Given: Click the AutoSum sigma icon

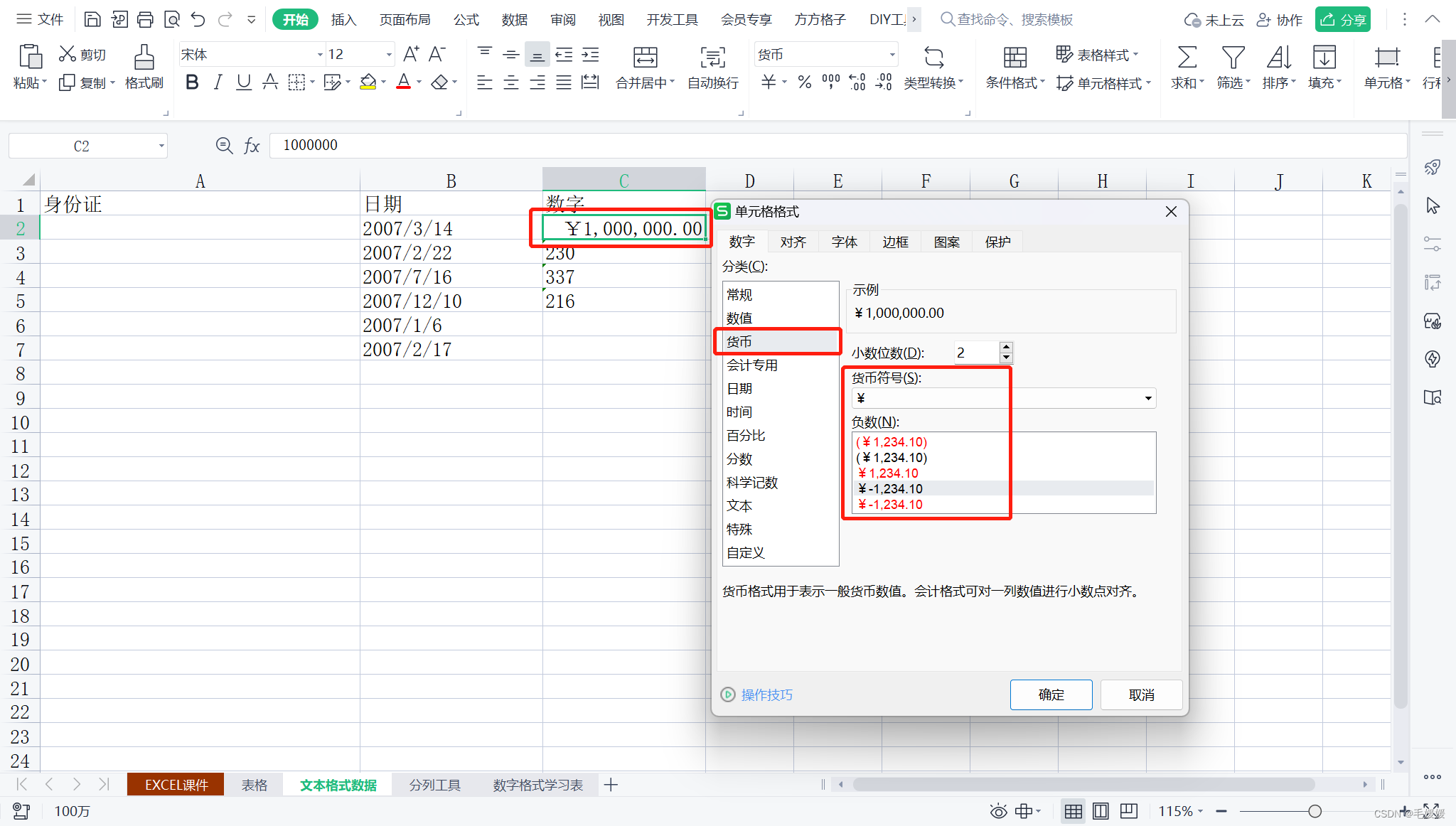Looking at the screenshot, I should [x=1187, y=58].
